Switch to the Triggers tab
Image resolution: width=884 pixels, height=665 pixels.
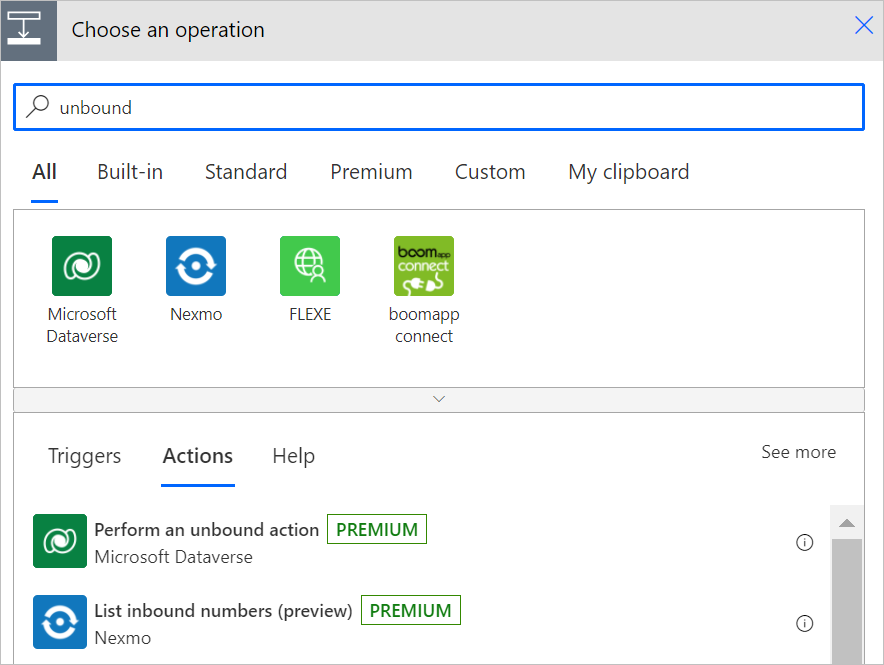85,456
